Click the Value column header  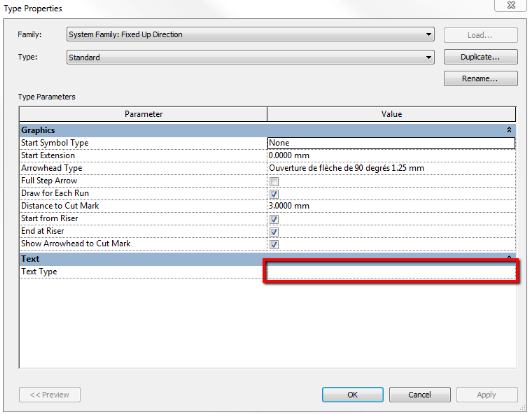coord(391,114)
